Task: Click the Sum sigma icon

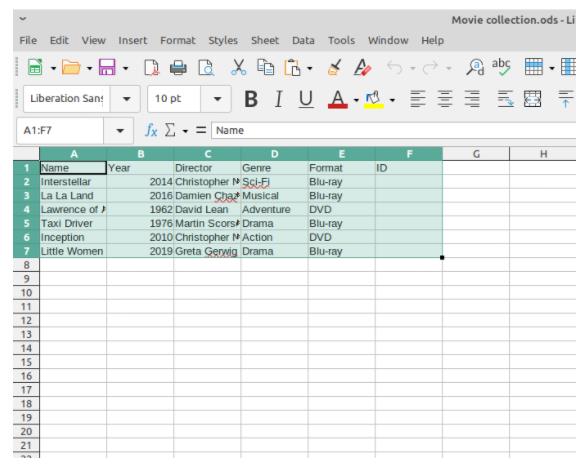Action: tap(170, 131)
